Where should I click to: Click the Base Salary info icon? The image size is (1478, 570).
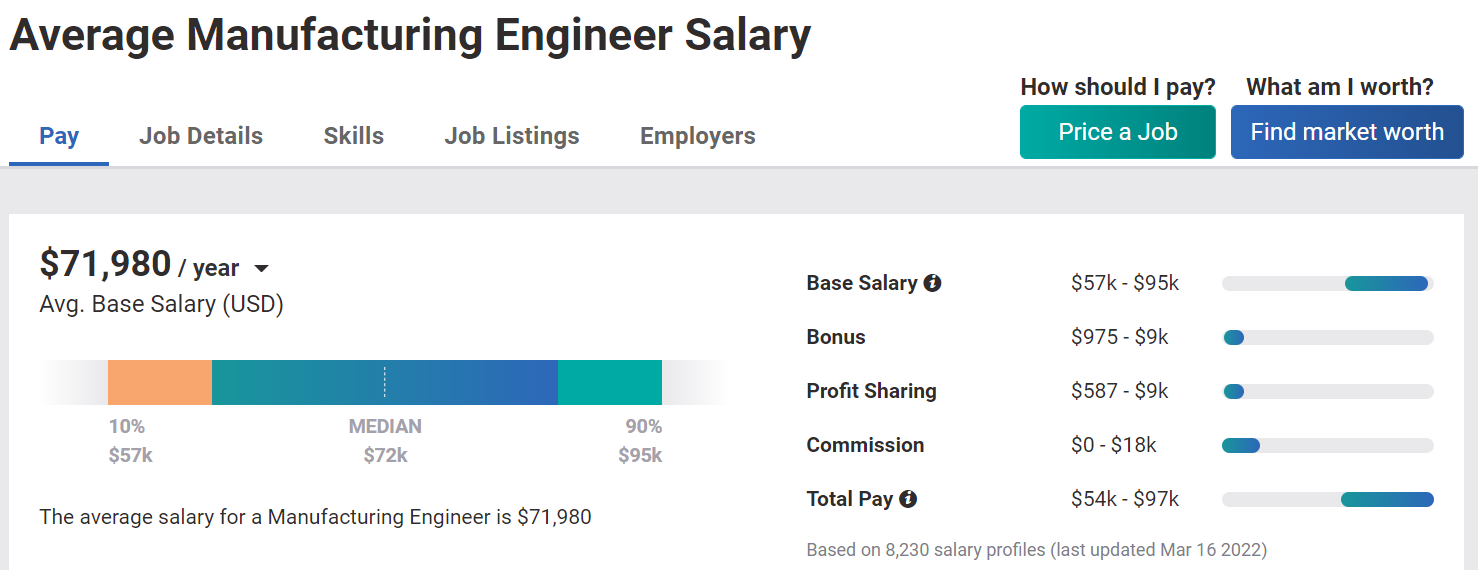[932, 283]
